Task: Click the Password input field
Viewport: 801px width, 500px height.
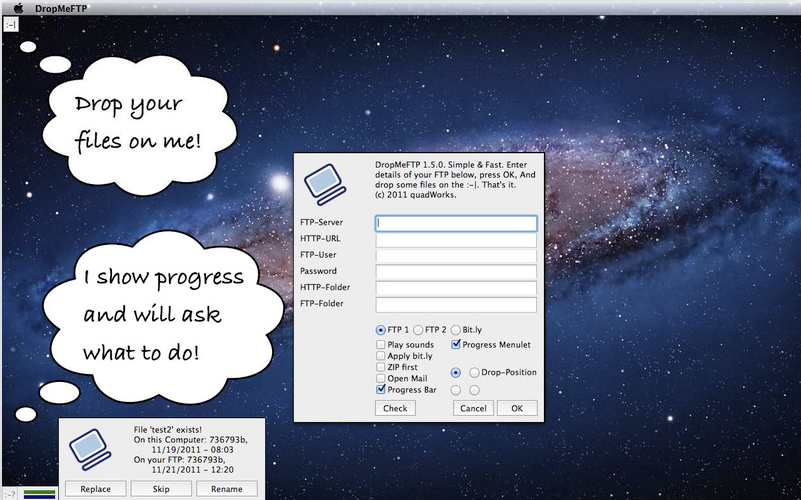Action: click(x=456, y=272)
